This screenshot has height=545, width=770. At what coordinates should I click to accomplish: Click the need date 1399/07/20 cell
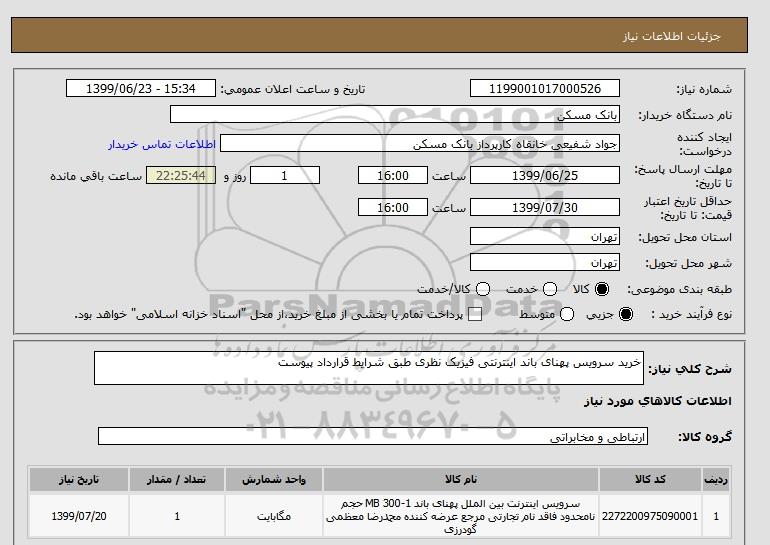point(79,516)
